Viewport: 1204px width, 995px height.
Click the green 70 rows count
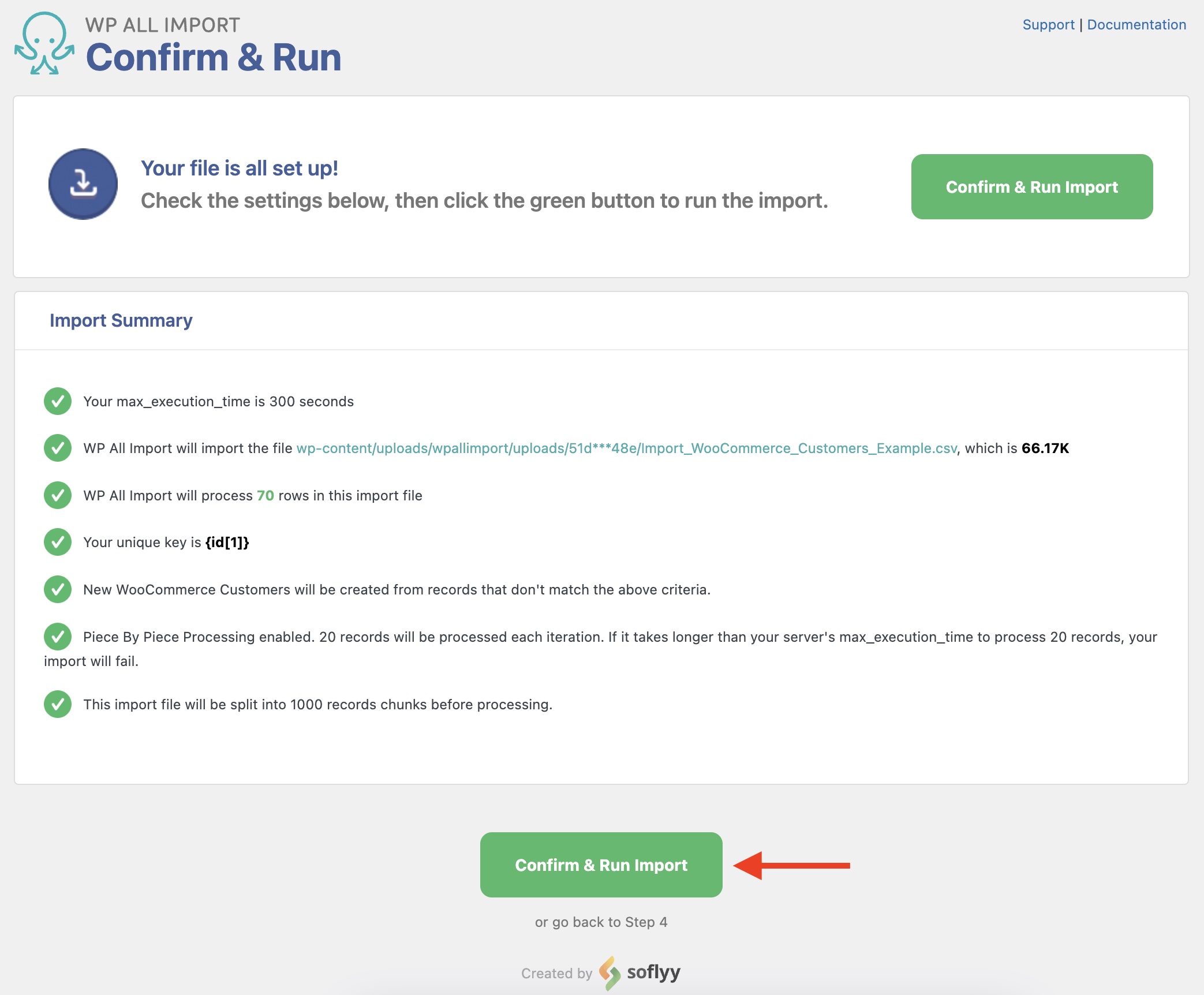[x=265, y=496]
